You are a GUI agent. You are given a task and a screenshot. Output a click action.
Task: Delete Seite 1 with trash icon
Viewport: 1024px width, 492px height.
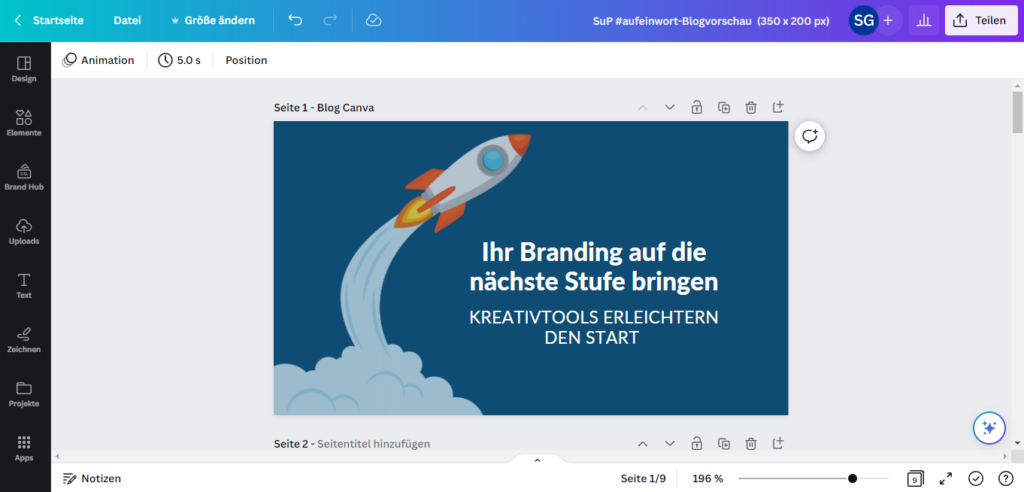coord(751,107)
